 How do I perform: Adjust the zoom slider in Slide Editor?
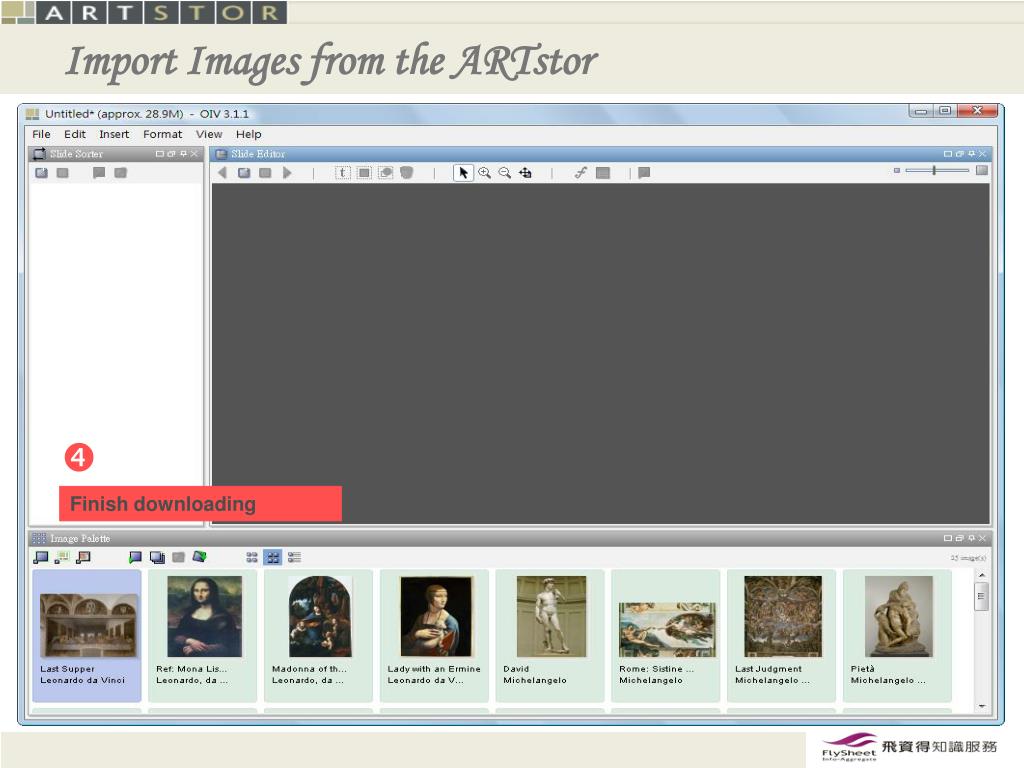(x=935, y=170)
